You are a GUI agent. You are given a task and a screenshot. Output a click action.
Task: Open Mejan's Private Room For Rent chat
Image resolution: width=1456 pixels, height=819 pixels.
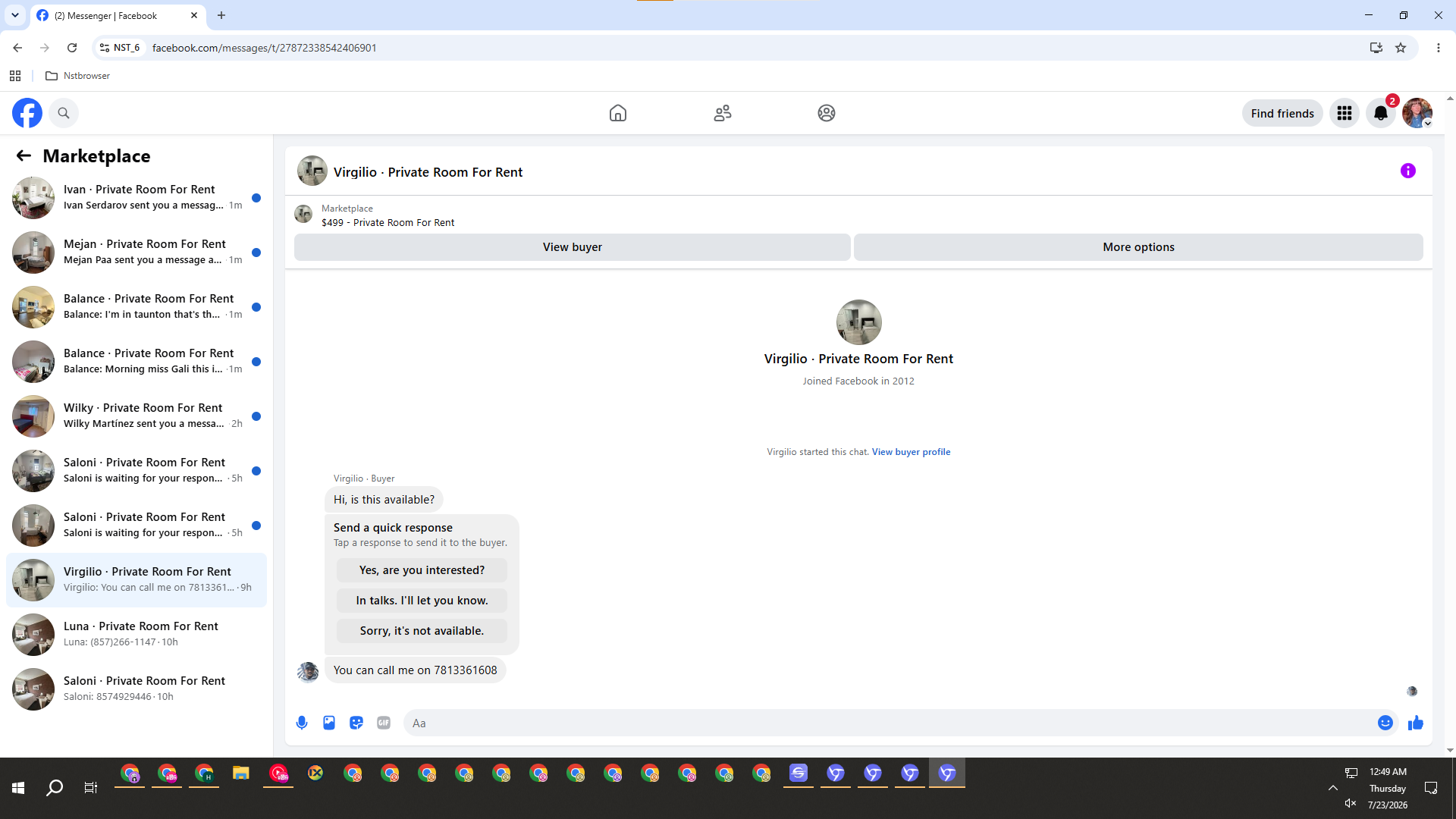[136, 252]
